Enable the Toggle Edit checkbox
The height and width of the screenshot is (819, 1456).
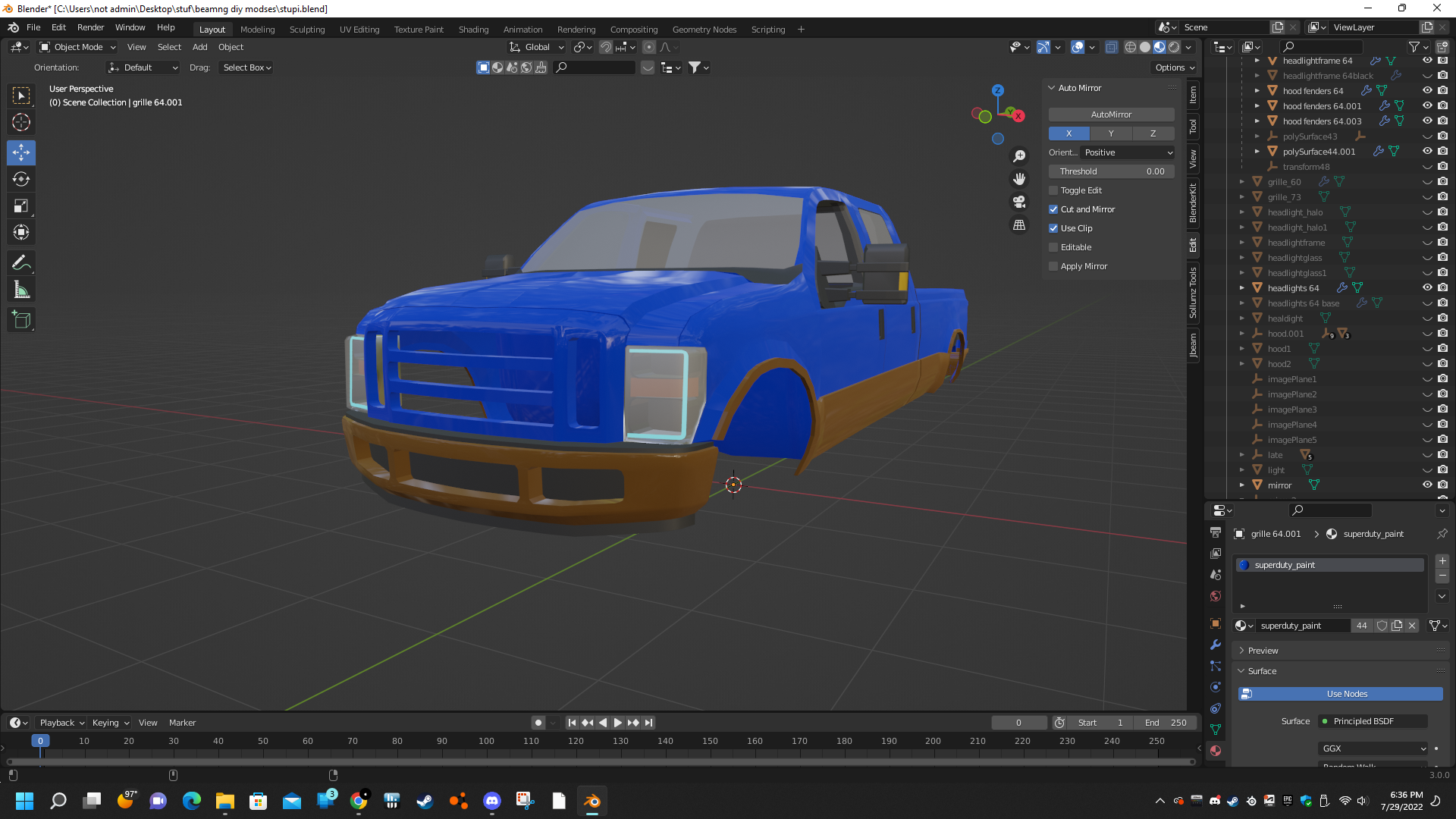[1053, 190]
